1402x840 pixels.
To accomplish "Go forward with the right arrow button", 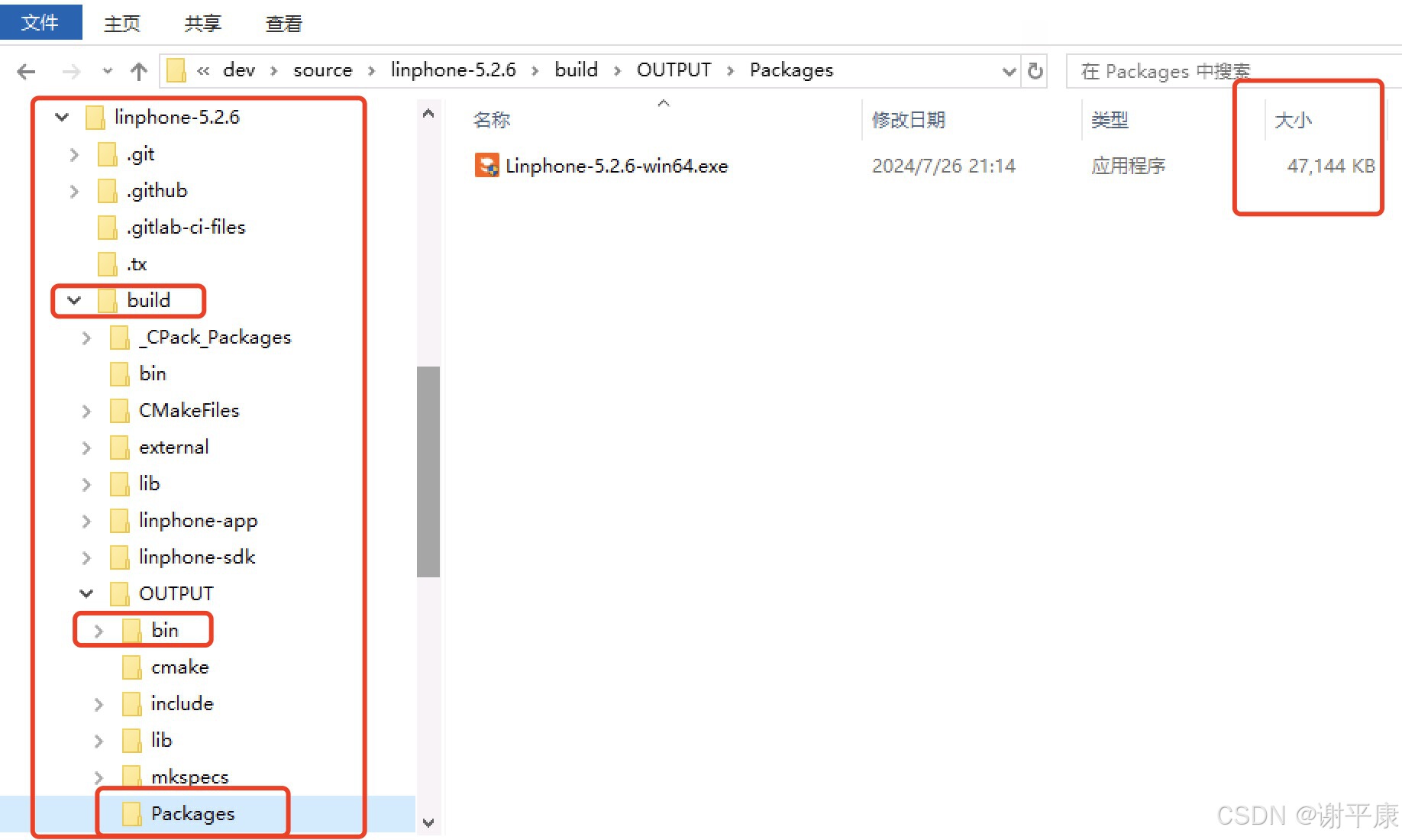I will click(x=71, y=72).
